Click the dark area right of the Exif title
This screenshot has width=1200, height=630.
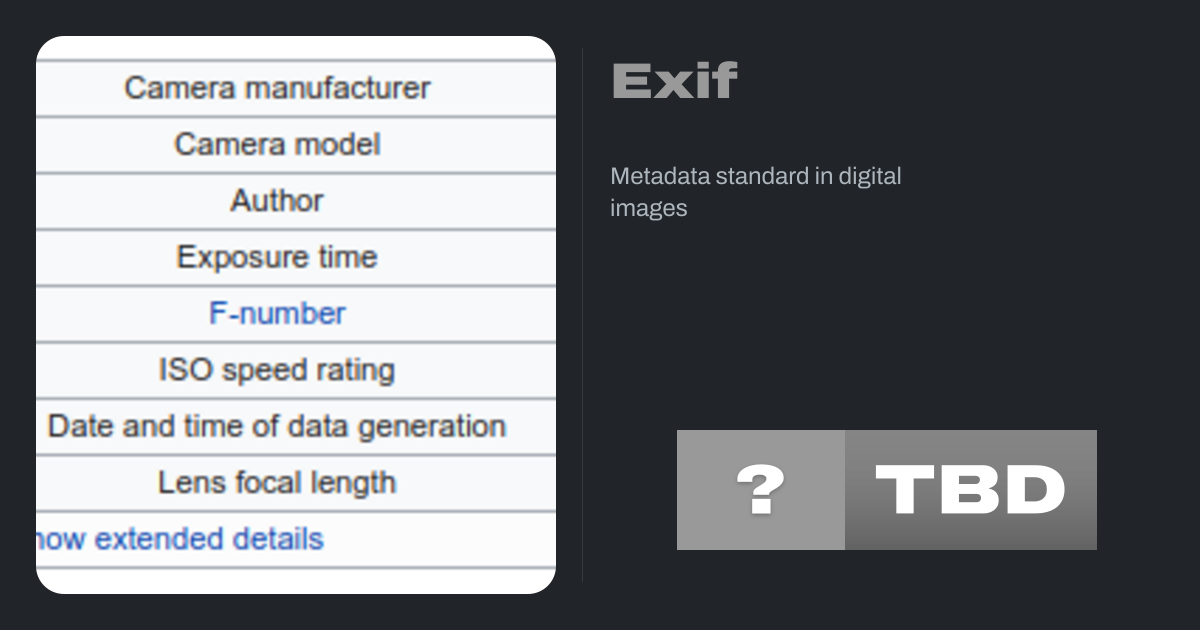tap(950, 81)
